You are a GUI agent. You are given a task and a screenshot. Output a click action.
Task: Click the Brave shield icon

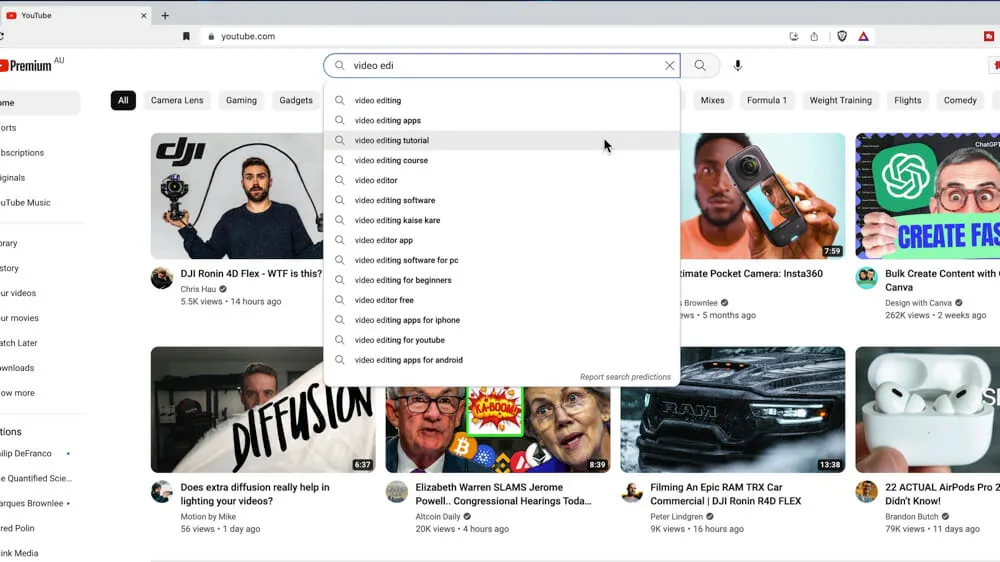click(x=842, y=36)
